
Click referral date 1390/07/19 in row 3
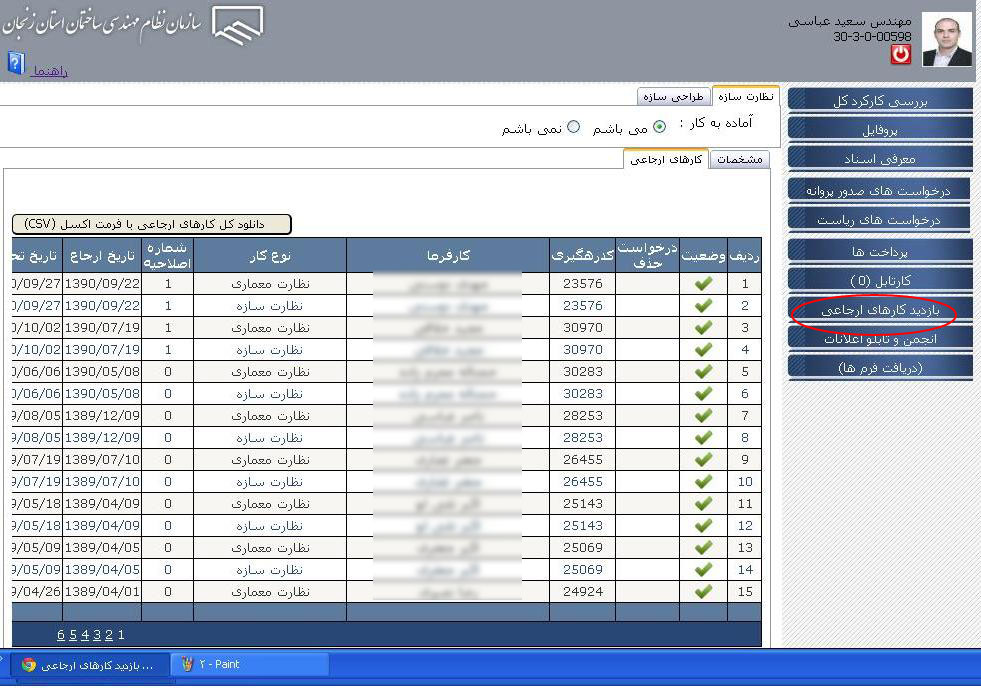click(x=102, y=327)
